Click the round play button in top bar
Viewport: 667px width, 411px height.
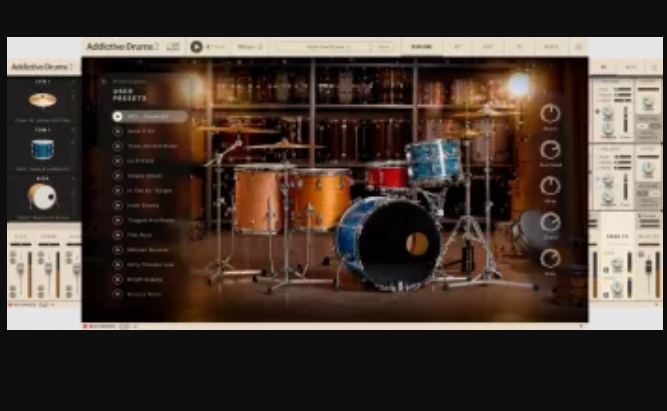click(197, 46)
